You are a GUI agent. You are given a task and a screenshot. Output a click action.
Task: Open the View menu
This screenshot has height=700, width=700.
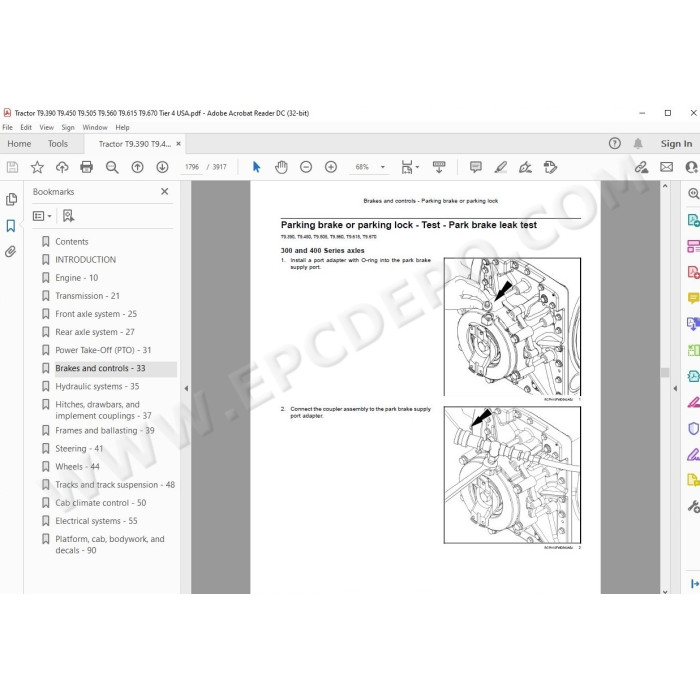click(46, 128)
